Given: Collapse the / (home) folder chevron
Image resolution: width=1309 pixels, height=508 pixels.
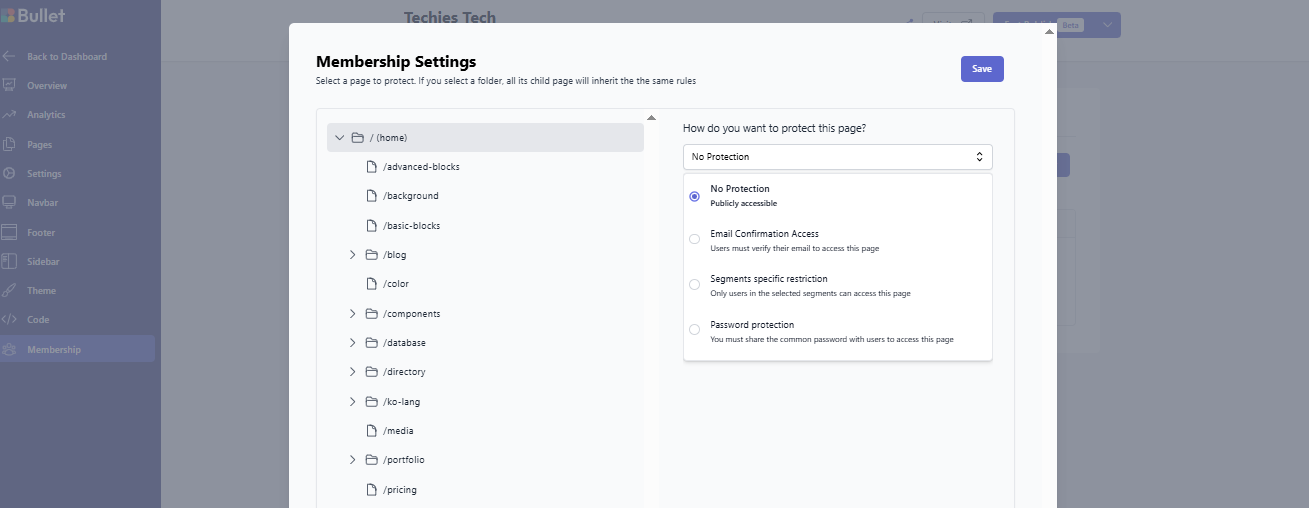Looking at the screenshot, I should (x=340, y=138).
